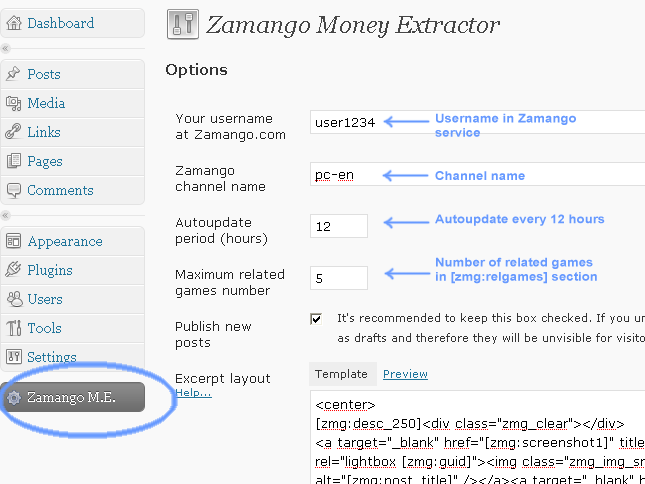Click the Autoupdate period hours field
This screenshot has width=645, height=484.
[339, 226]
